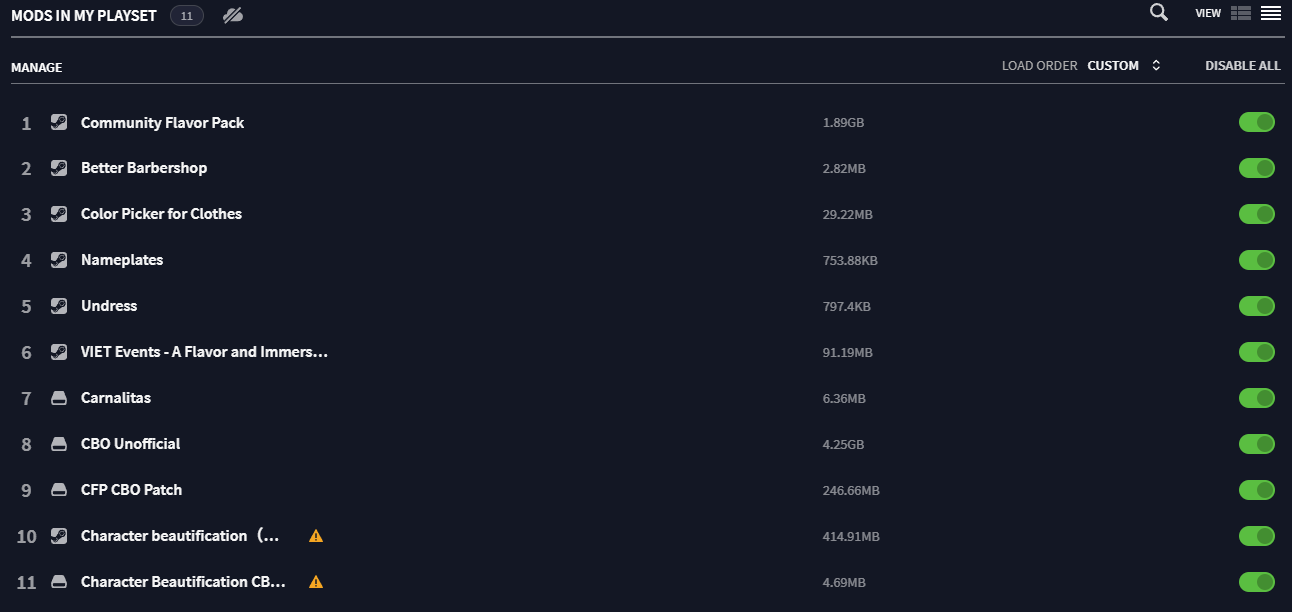The image size is (1292, 612).
Task: Click local drive icon next to Carnalitas
Action: point(59,398)
